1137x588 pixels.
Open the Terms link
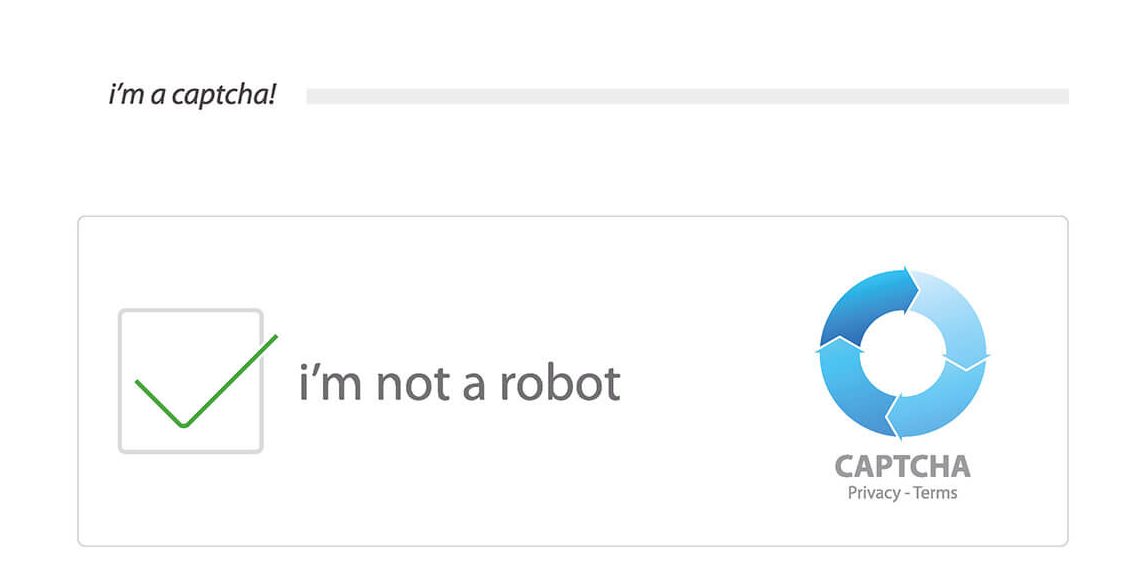(x=937, y=491)
